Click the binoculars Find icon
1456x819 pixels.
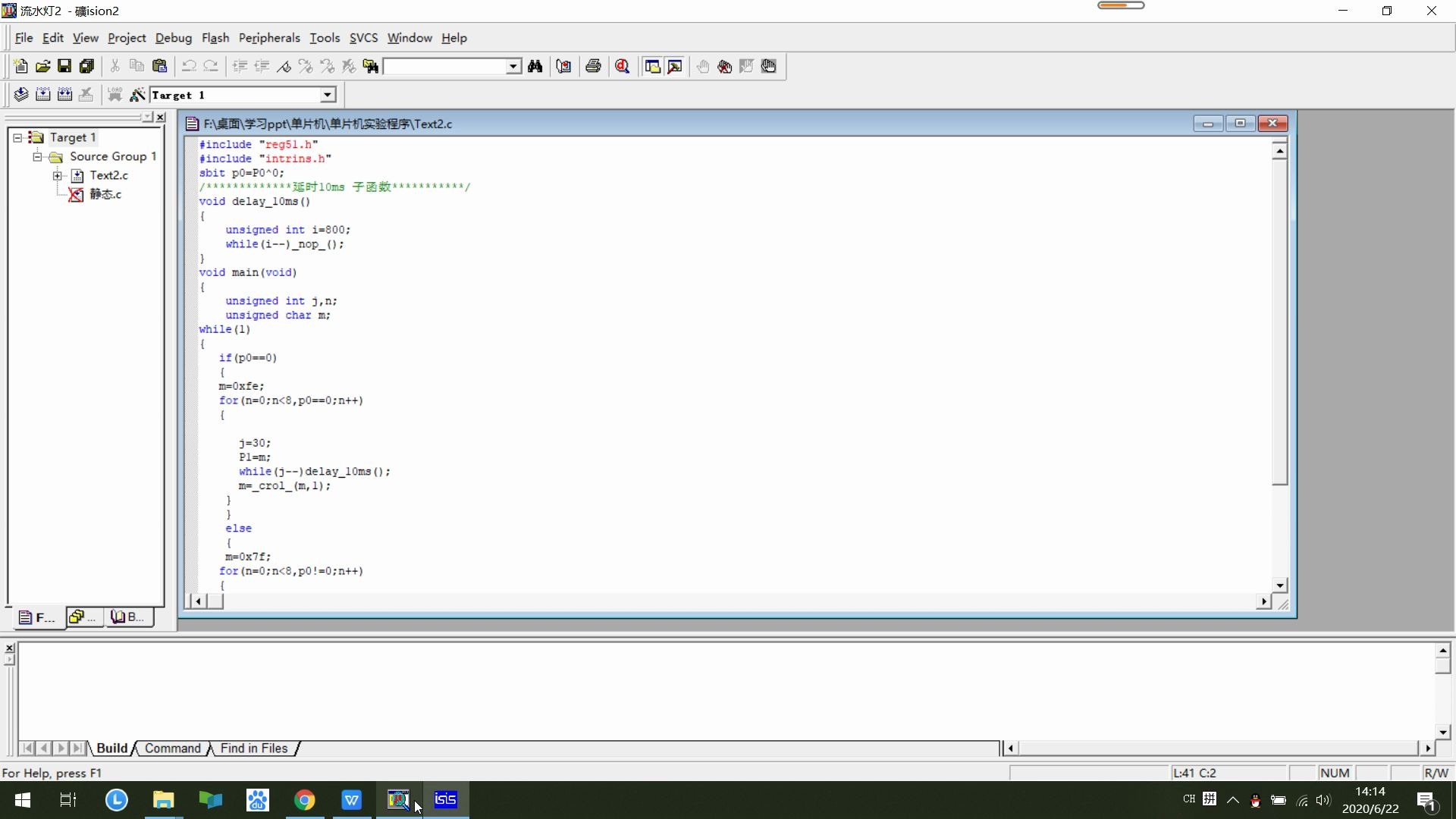[x=535, y=67]
